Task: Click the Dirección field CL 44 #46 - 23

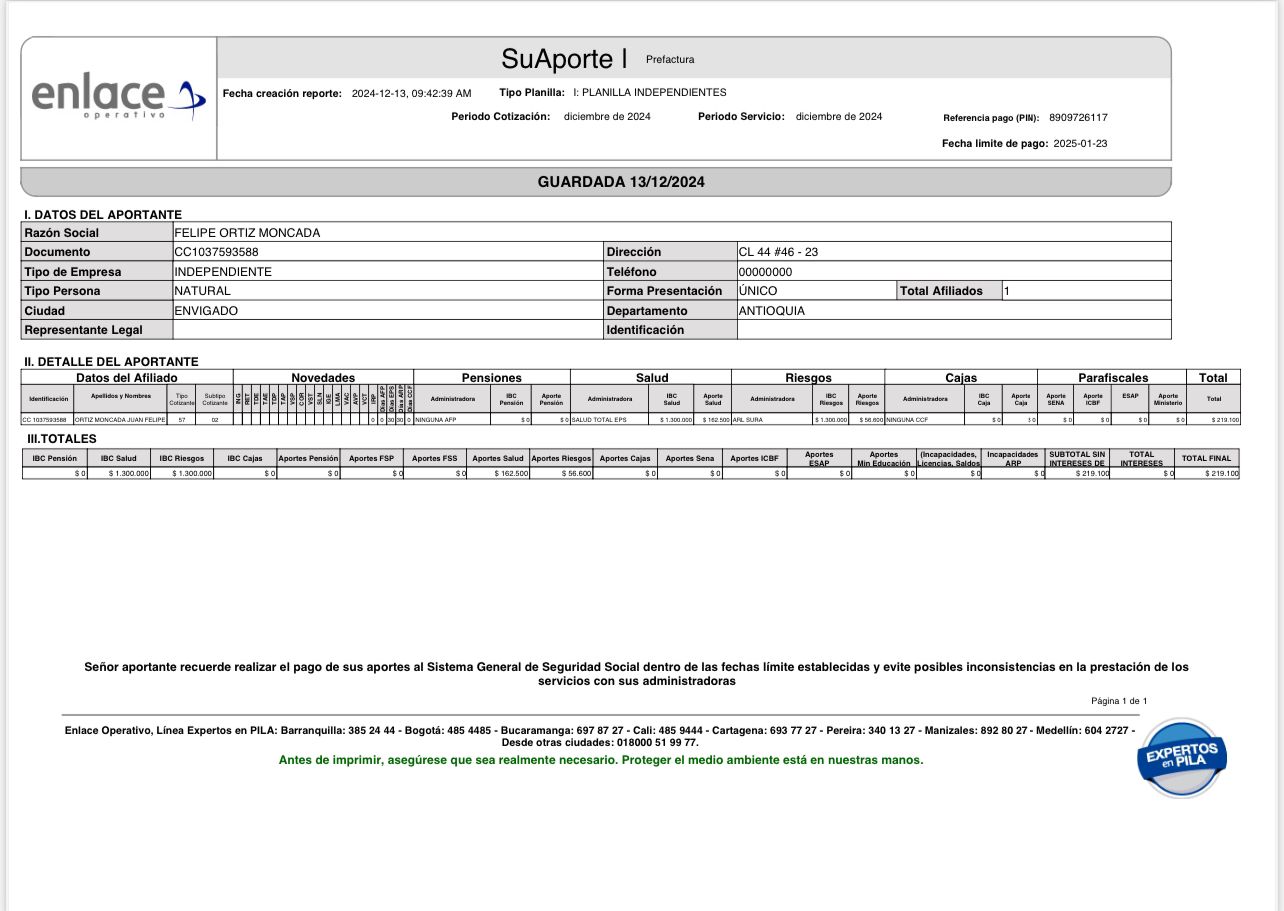Action: [x=778, y=252]
